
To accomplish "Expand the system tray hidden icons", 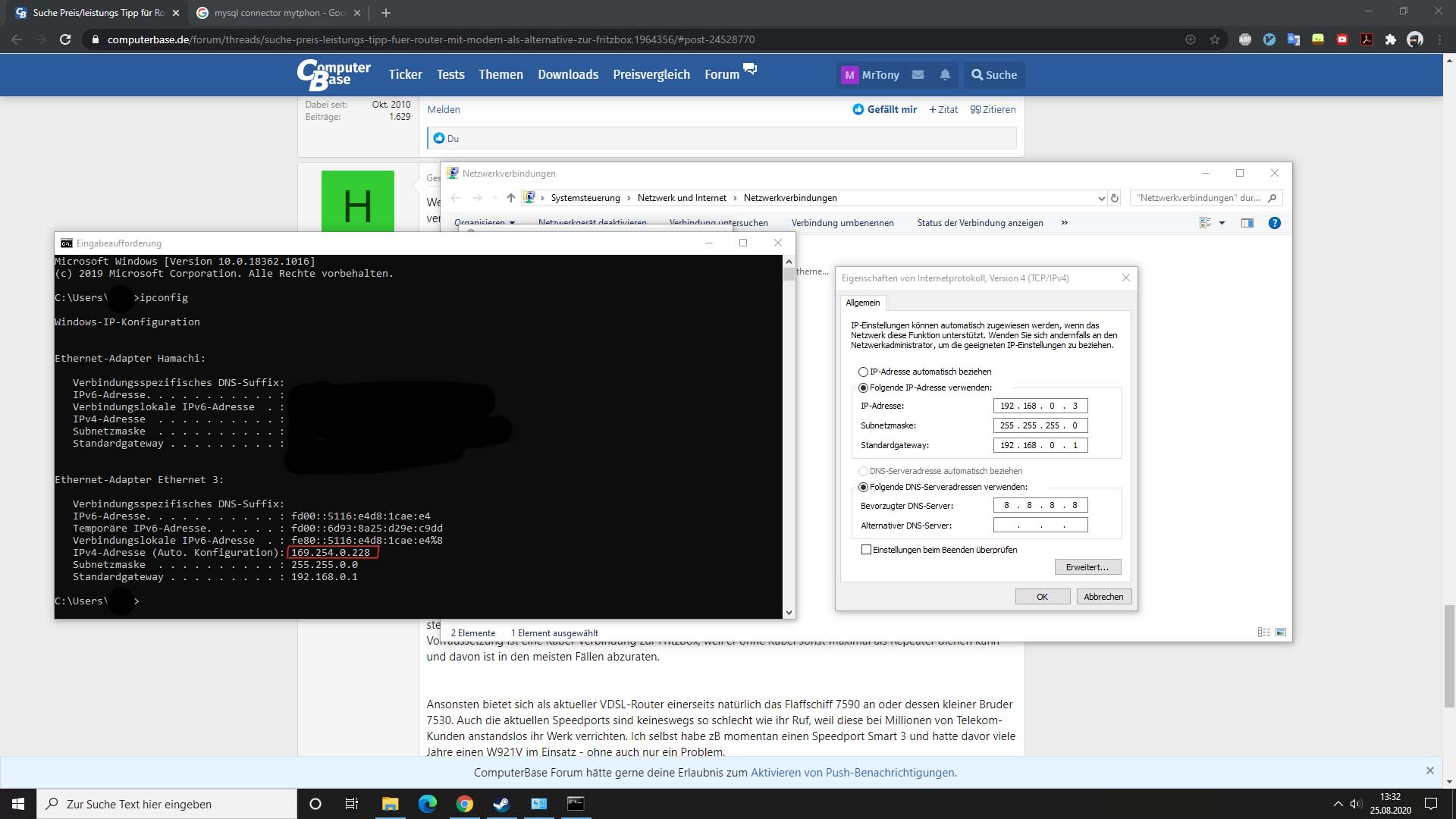I will [x=1338, y=804].
